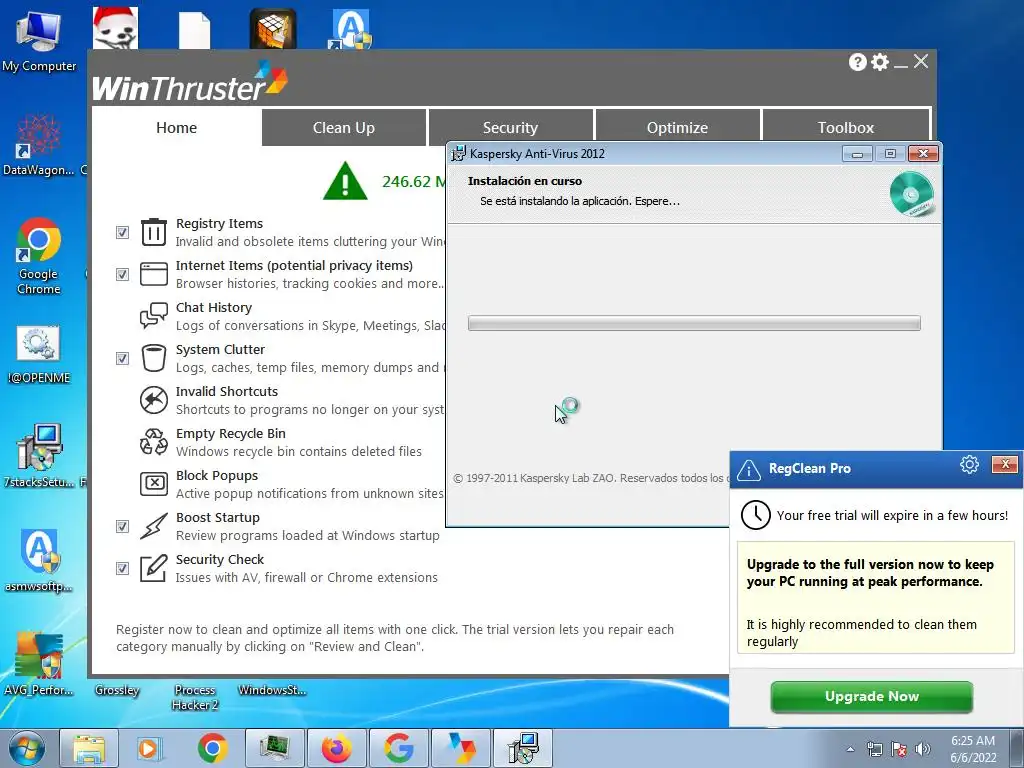The height and width of the screenshot is (768, 1024).
Task: Click the green warning triangle icon
Action: tap(345, 181)
